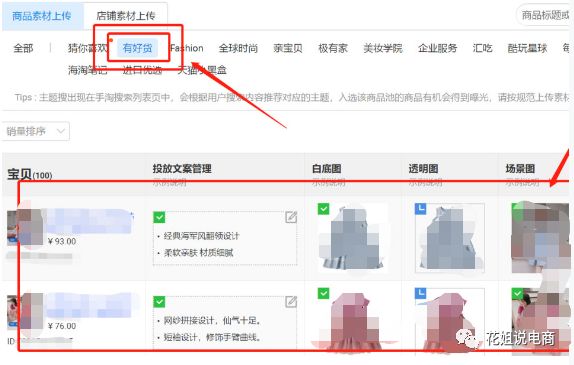Image resolution: width=574 pixels, height=365 pixels.
Task: Open 示例说明 under 透明图
Action: 425,182
